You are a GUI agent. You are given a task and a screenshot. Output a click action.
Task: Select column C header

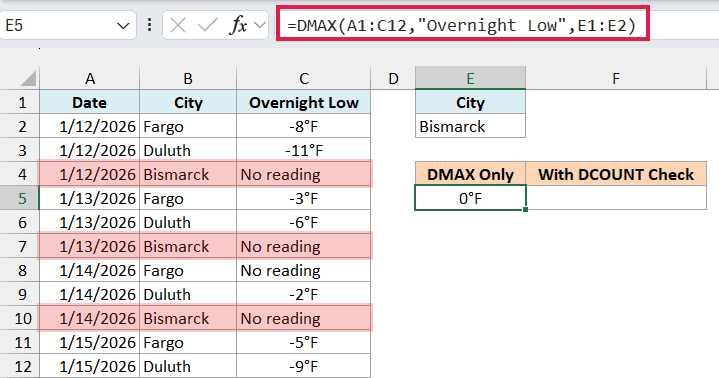click(304, 78)
